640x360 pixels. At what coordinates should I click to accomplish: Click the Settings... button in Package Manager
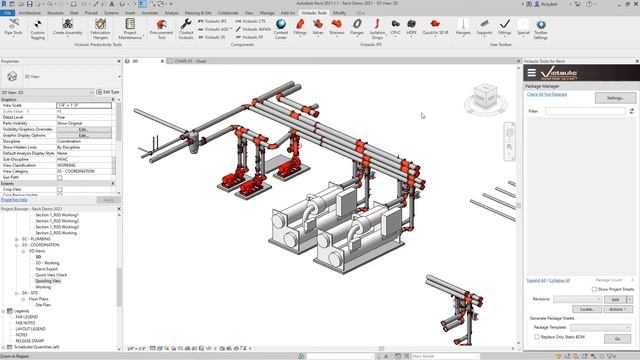[615, 98]
